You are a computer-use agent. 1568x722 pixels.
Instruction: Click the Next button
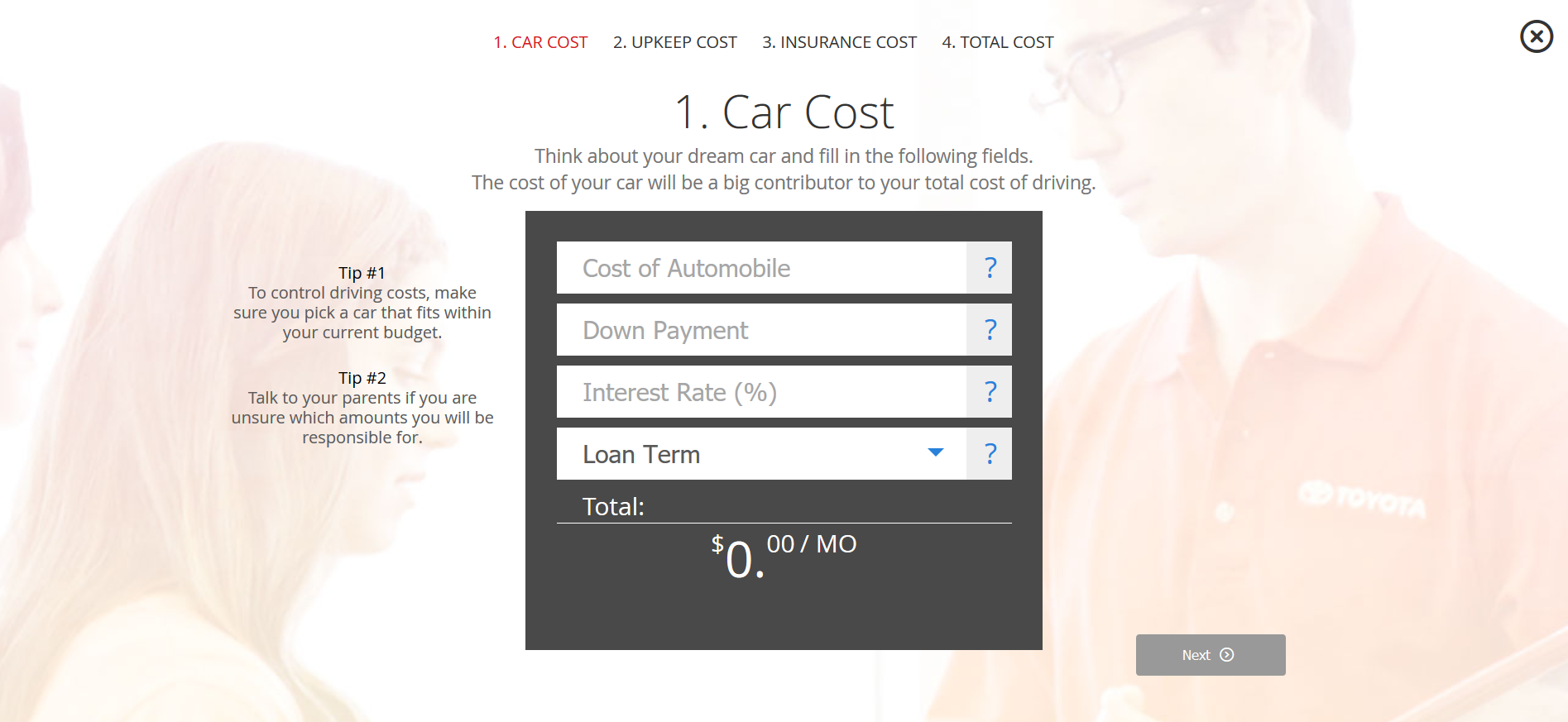coord(1211,655)
